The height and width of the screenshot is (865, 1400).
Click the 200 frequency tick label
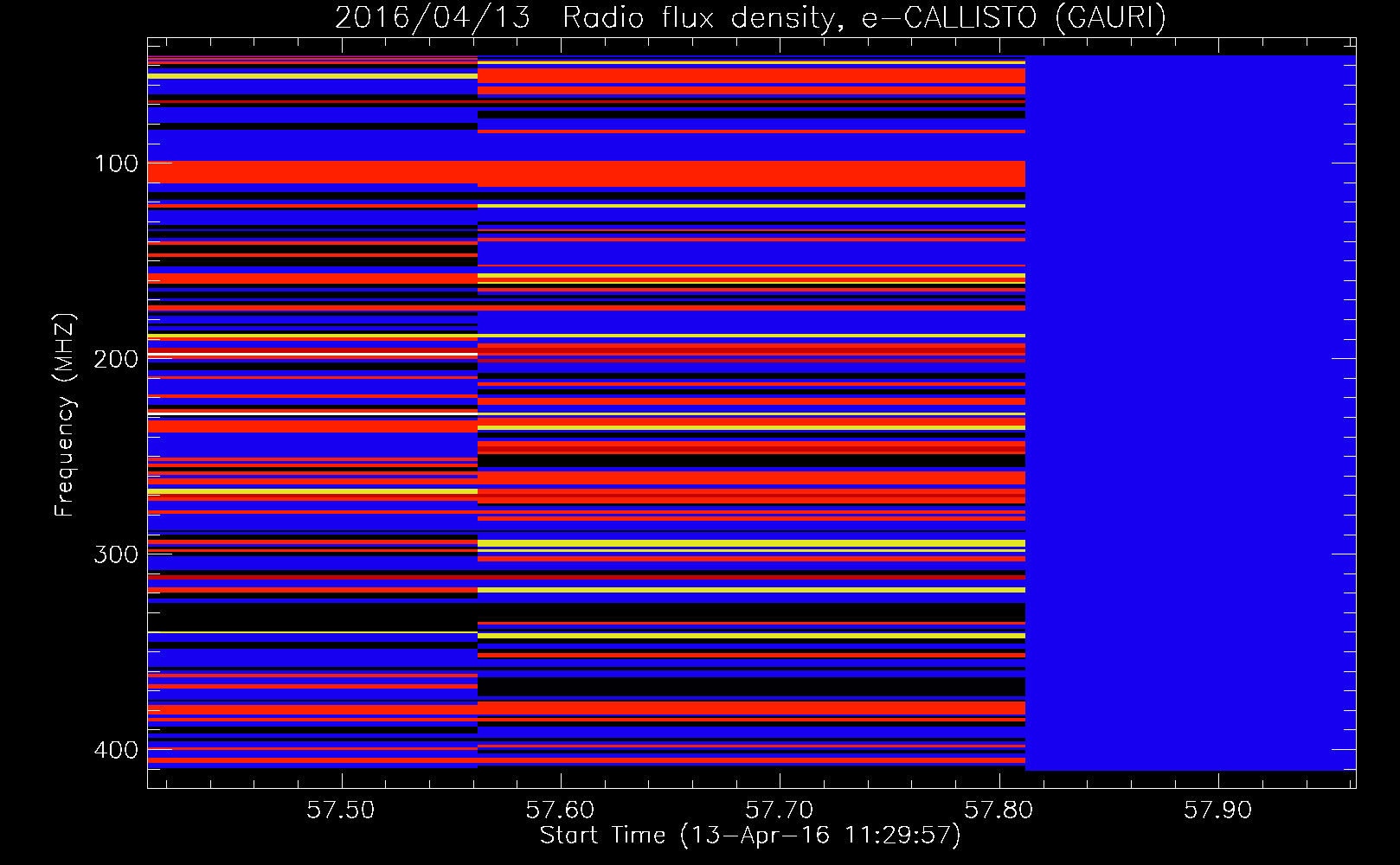(x=116, y=359)
